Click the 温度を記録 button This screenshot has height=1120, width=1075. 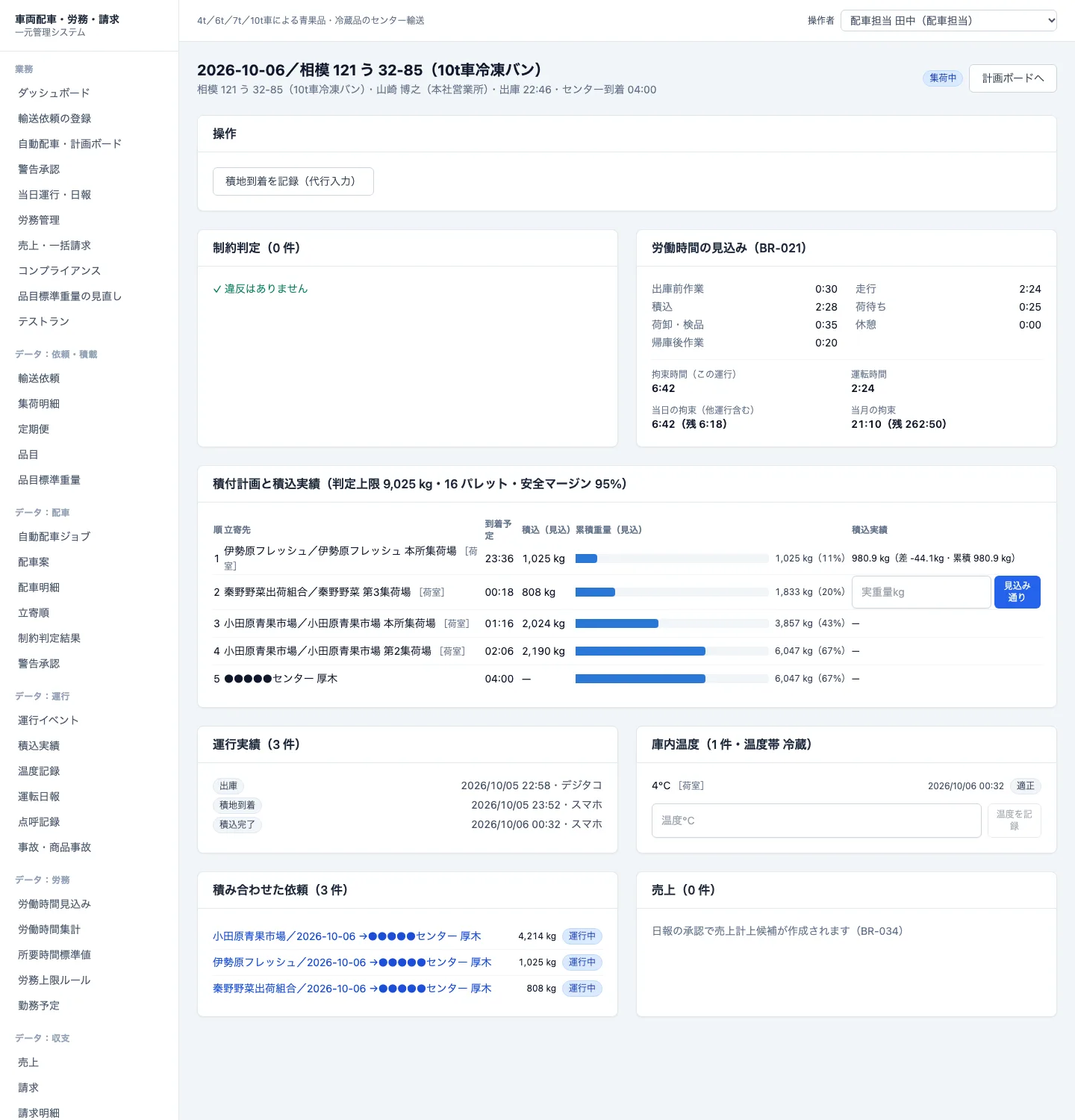[1014, 821]
